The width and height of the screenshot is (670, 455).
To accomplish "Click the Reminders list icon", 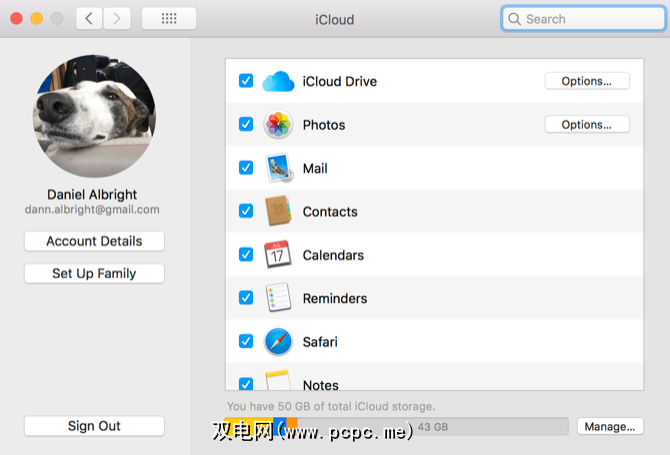I will [278, 297].
